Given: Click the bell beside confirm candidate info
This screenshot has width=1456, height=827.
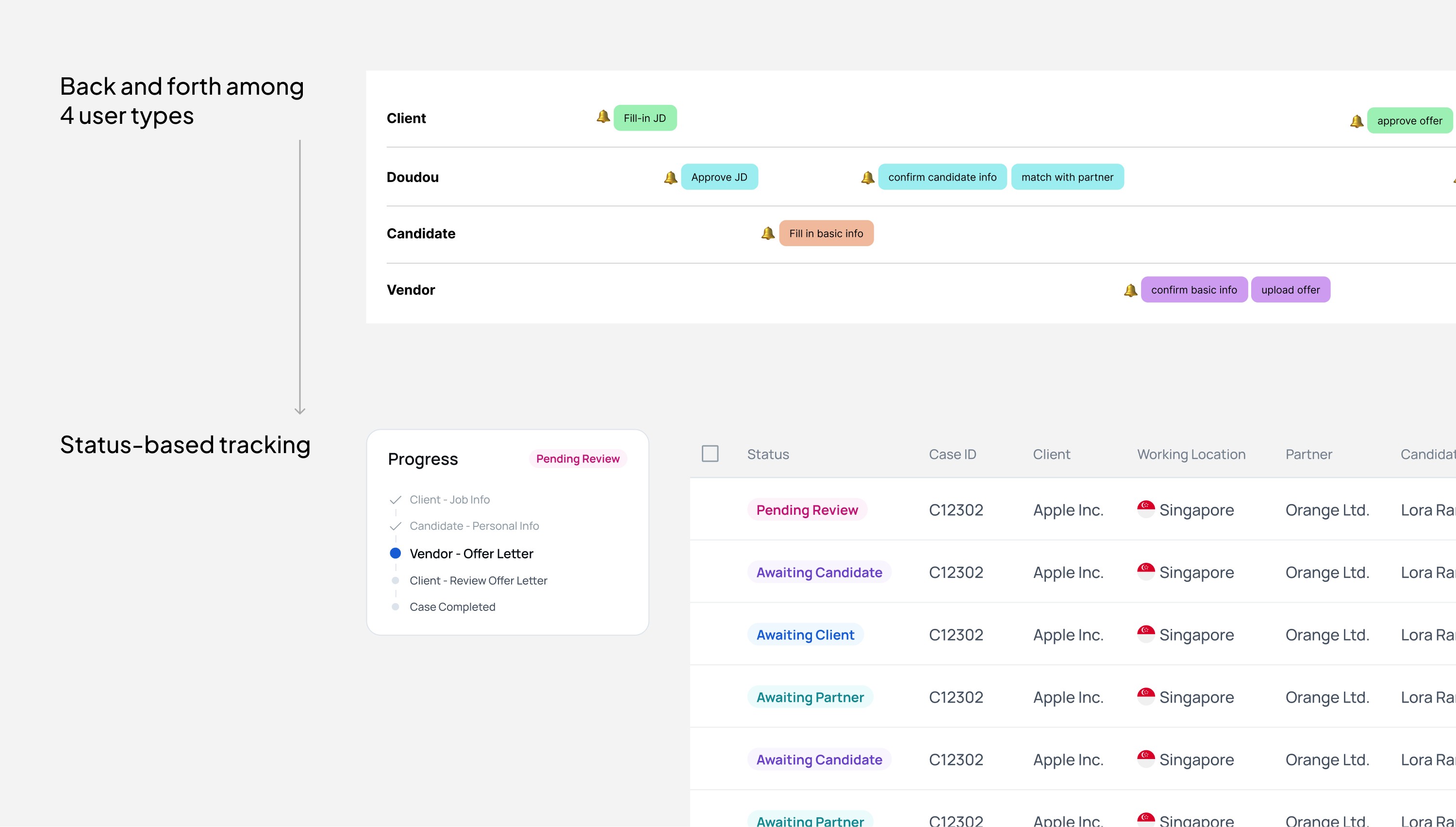Looking at the screenshot, I should (867, 178).
